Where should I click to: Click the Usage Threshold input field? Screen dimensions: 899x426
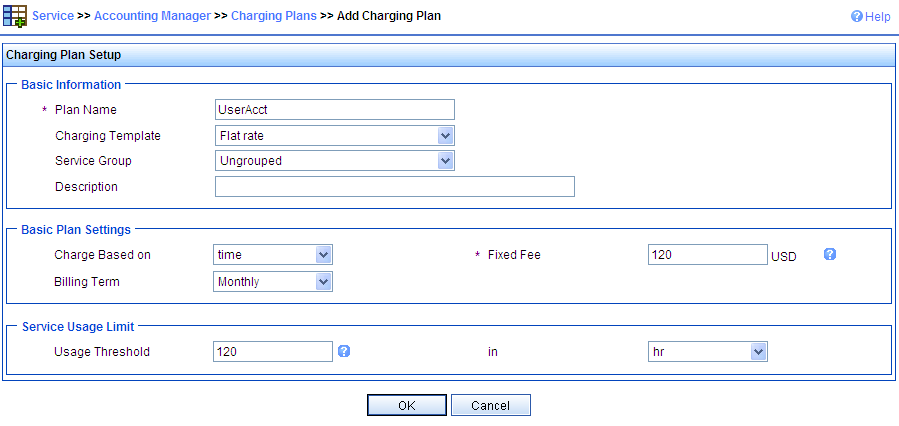[x=273, y=351]
